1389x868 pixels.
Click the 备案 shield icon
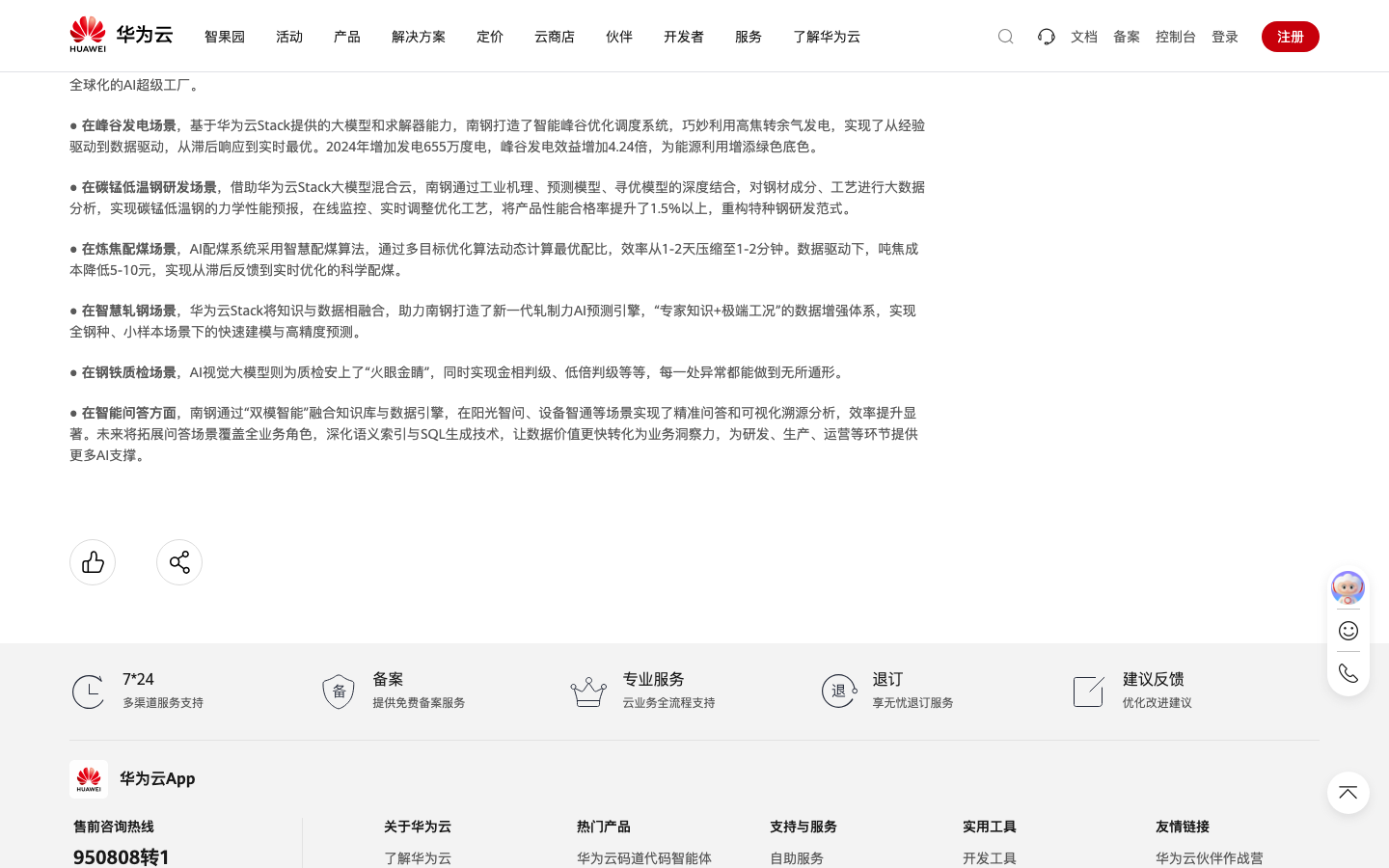[x=339, y=692]
